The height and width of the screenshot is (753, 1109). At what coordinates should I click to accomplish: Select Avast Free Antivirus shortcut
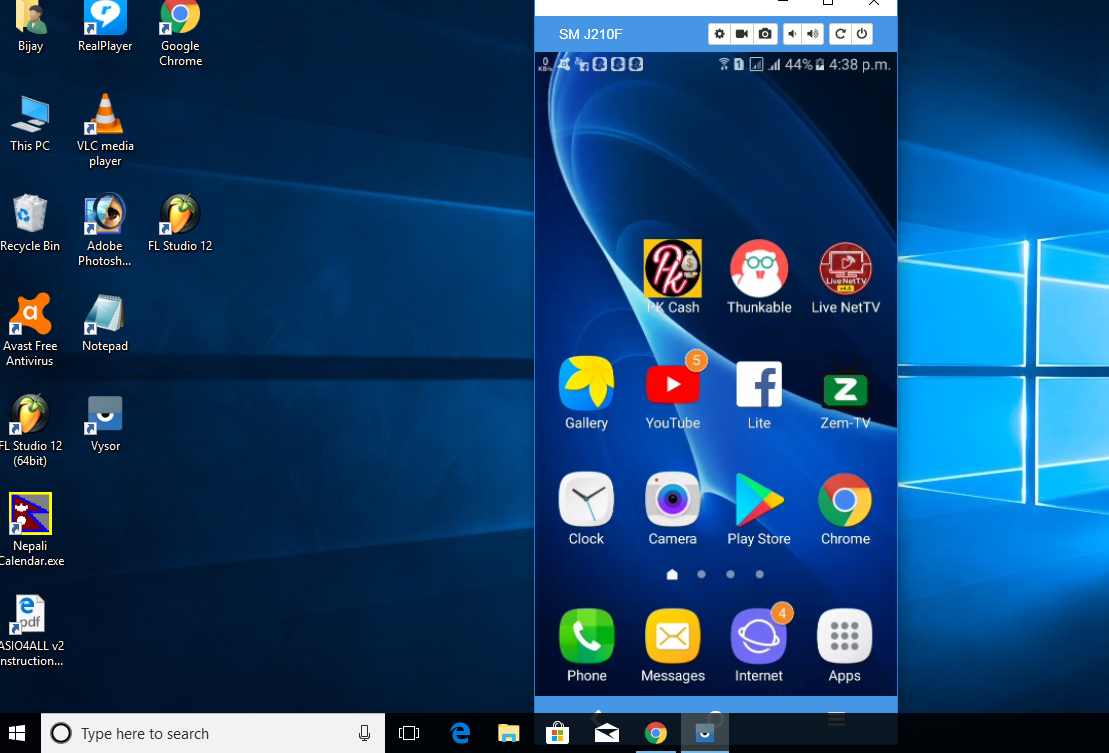tap(30, 330)
